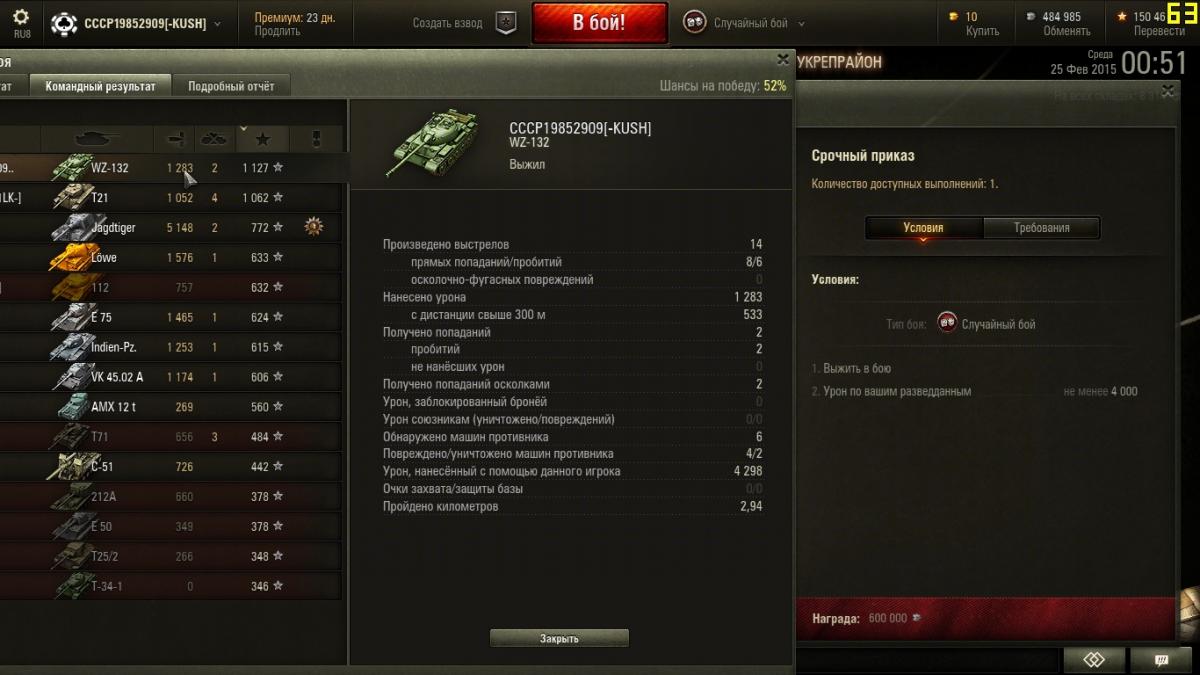Sort by damage dealt column icon
Image resolution: width=1200 pixels, height=675 pixels.
175,138
